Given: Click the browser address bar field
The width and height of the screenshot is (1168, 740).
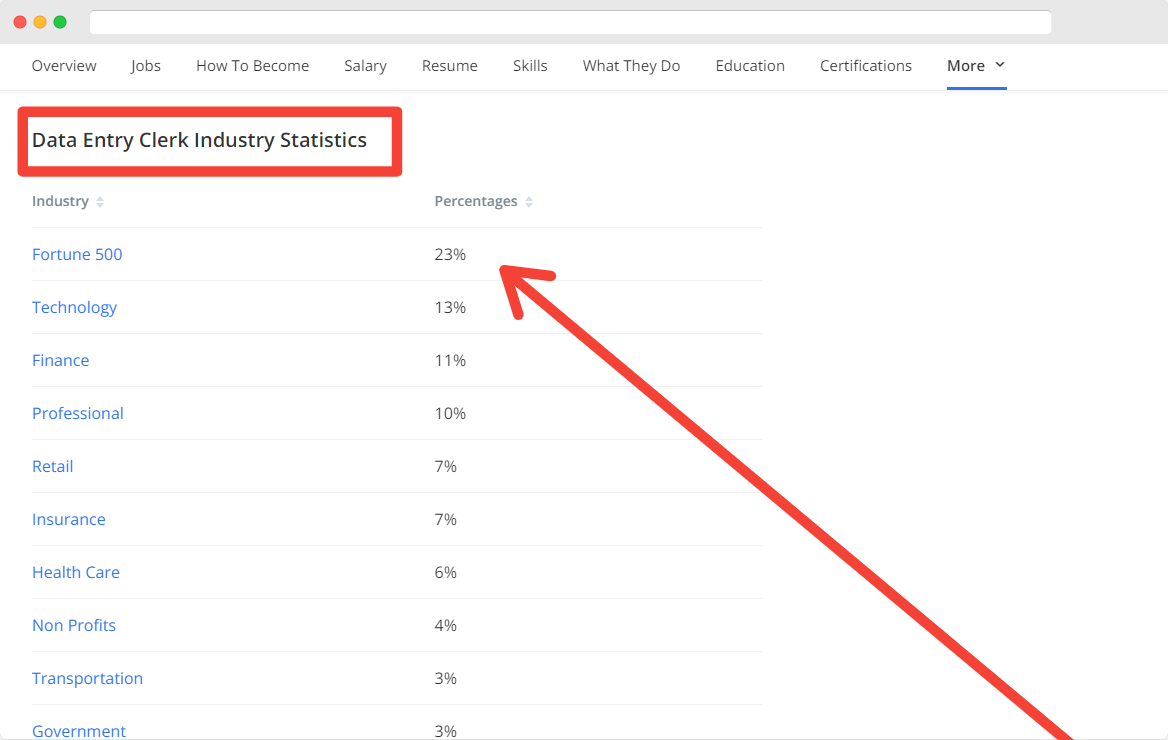Looking at the screenshot, I should 570,22.
